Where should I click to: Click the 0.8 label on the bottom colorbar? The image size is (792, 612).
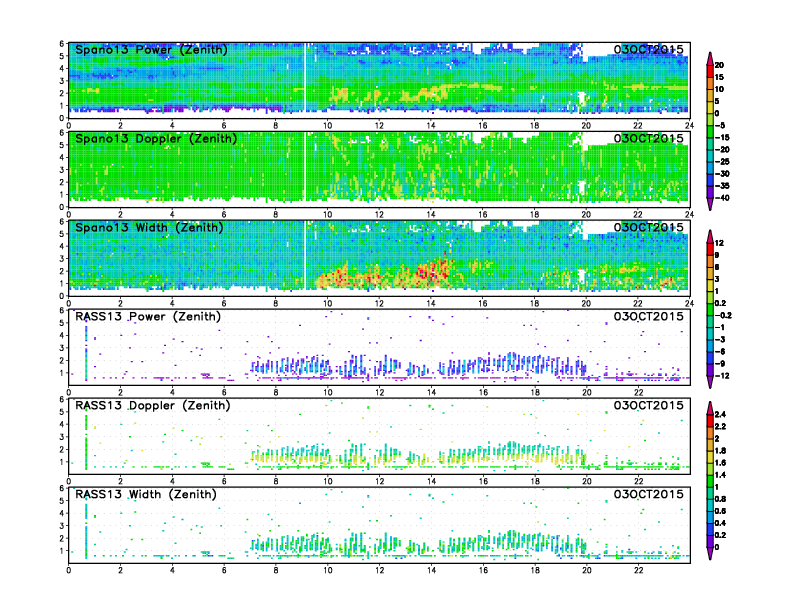point(720,499)
